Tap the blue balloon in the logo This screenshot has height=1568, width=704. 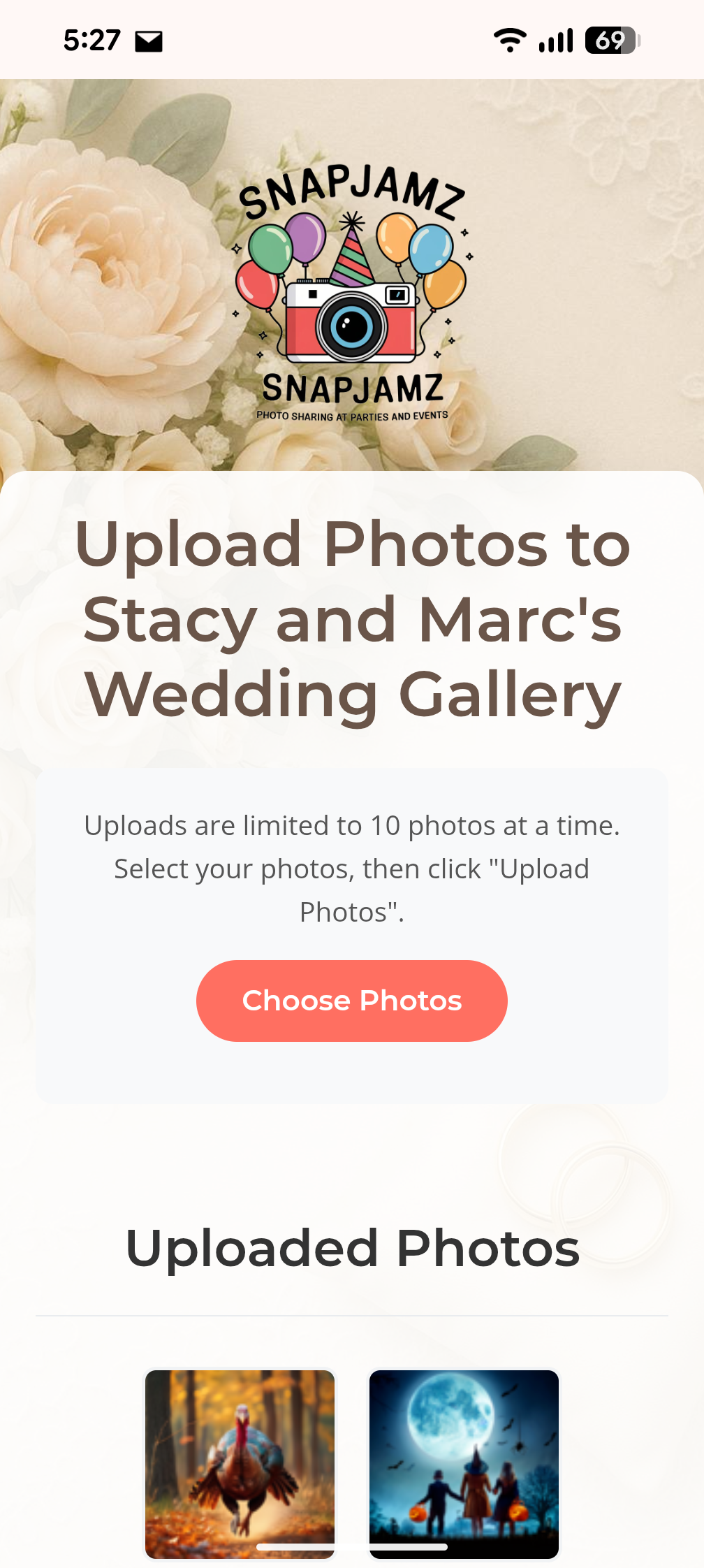(431, 249)
